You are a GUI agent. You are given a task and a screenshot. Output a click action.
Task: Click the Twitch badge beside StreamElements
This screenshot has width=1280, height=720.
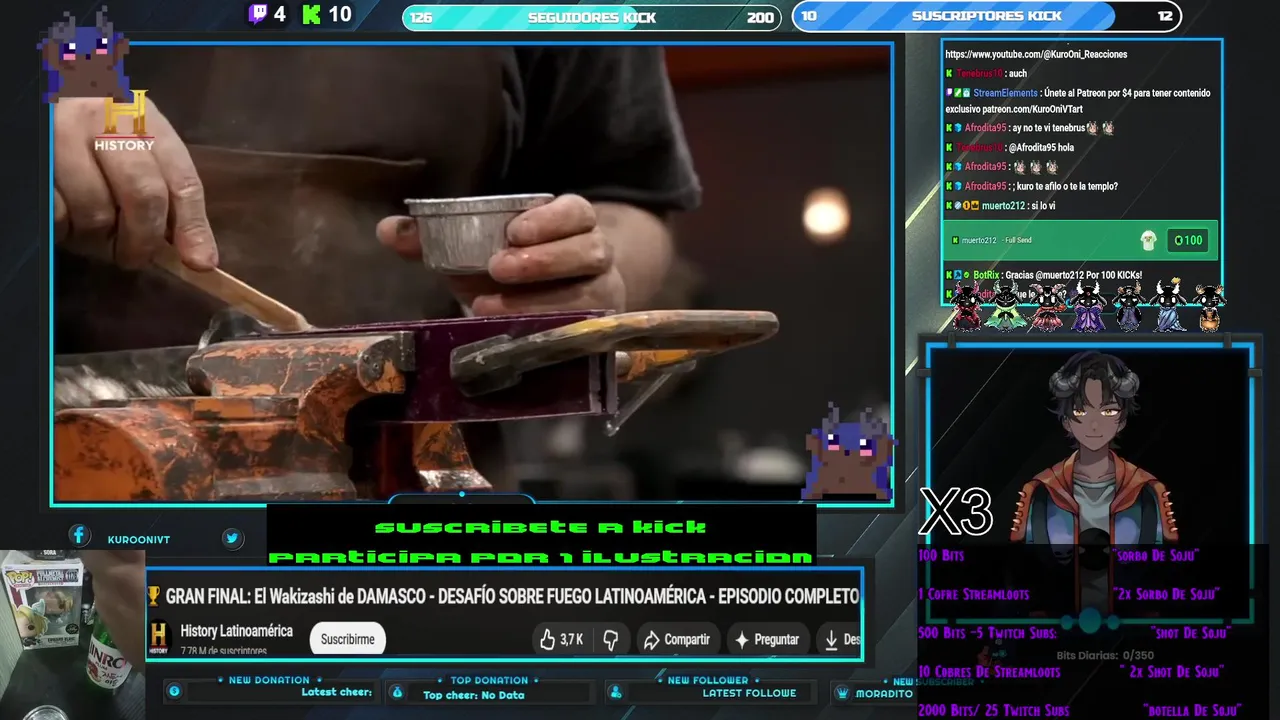(x=950, y=93)
